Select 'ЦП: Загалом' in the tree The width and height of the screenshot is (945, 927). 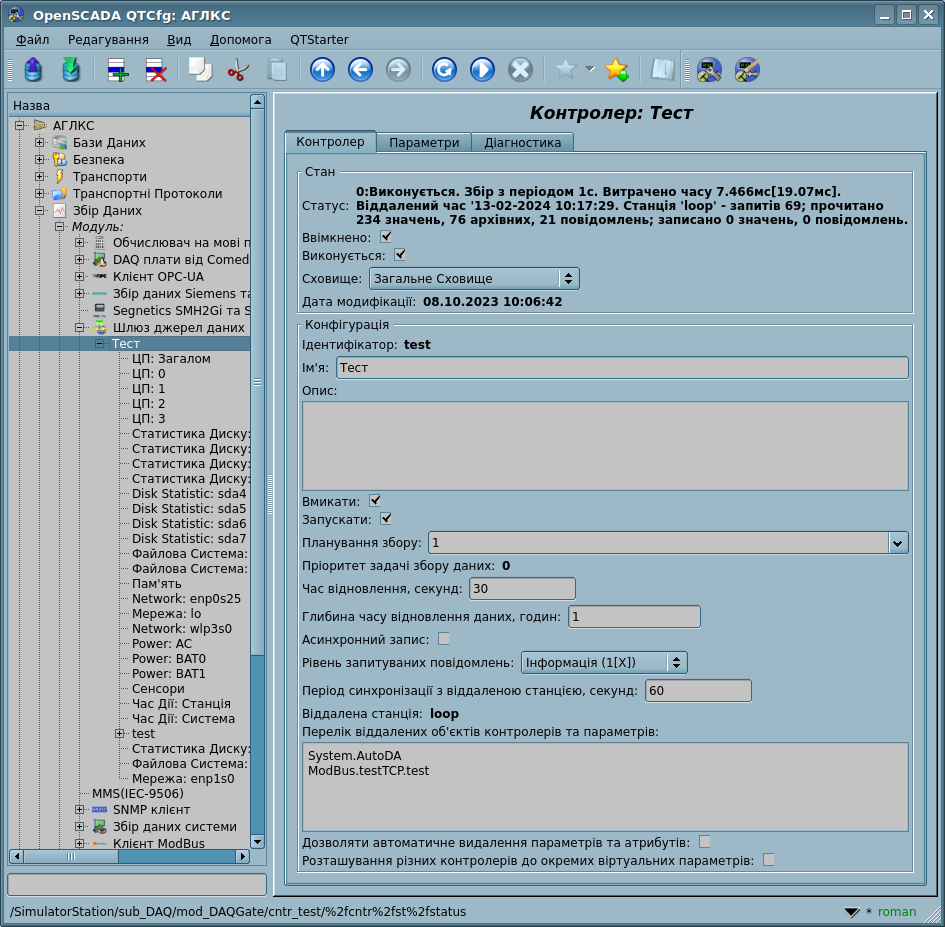tap(171, 358)
